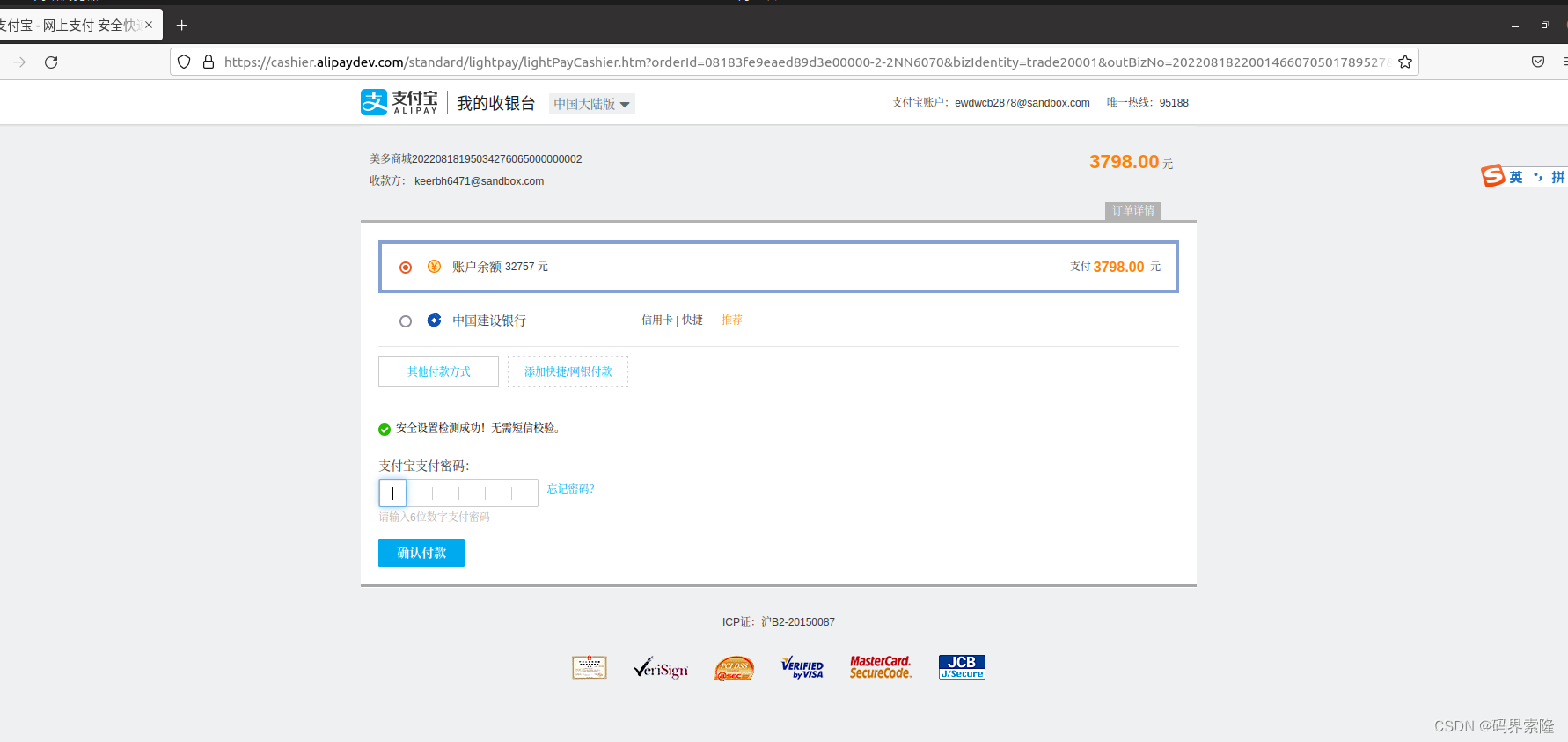The image size is (1568, 742).
Task: Click the MasterCard SecureCode badge
Action: click(x=881, y=667)
